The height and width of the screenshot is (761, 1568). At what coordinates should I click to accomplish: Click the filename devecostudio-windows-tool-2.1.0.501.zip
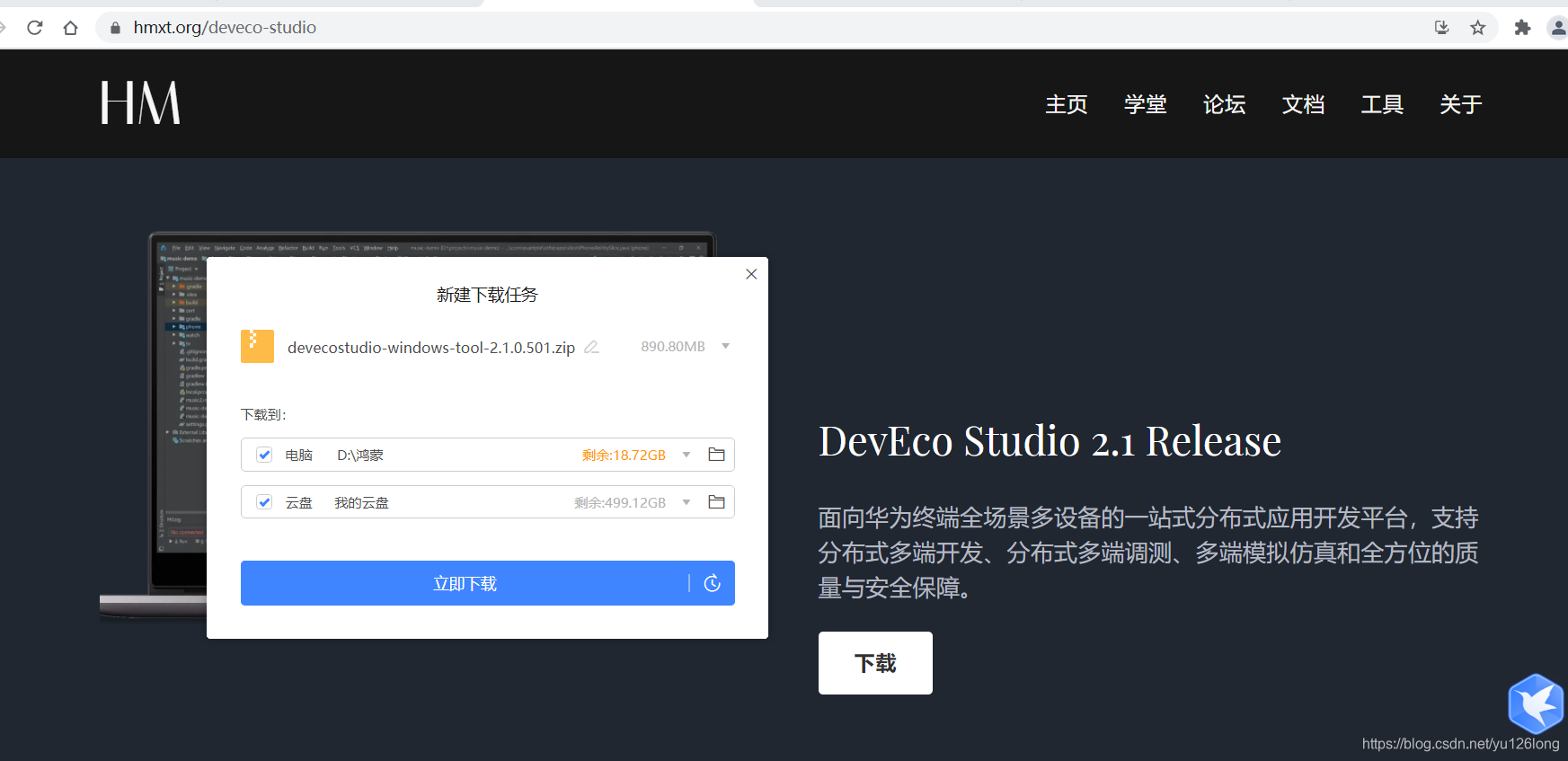431,348
